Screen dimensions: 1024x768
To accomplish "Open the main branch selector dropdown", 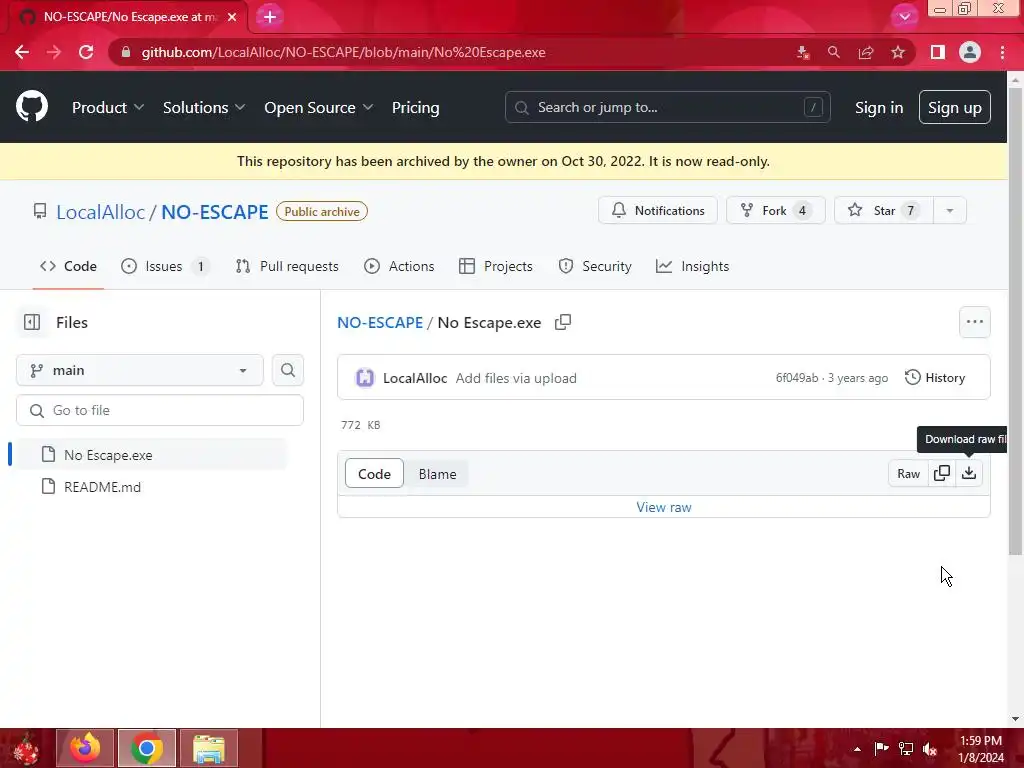I will 140,370.
